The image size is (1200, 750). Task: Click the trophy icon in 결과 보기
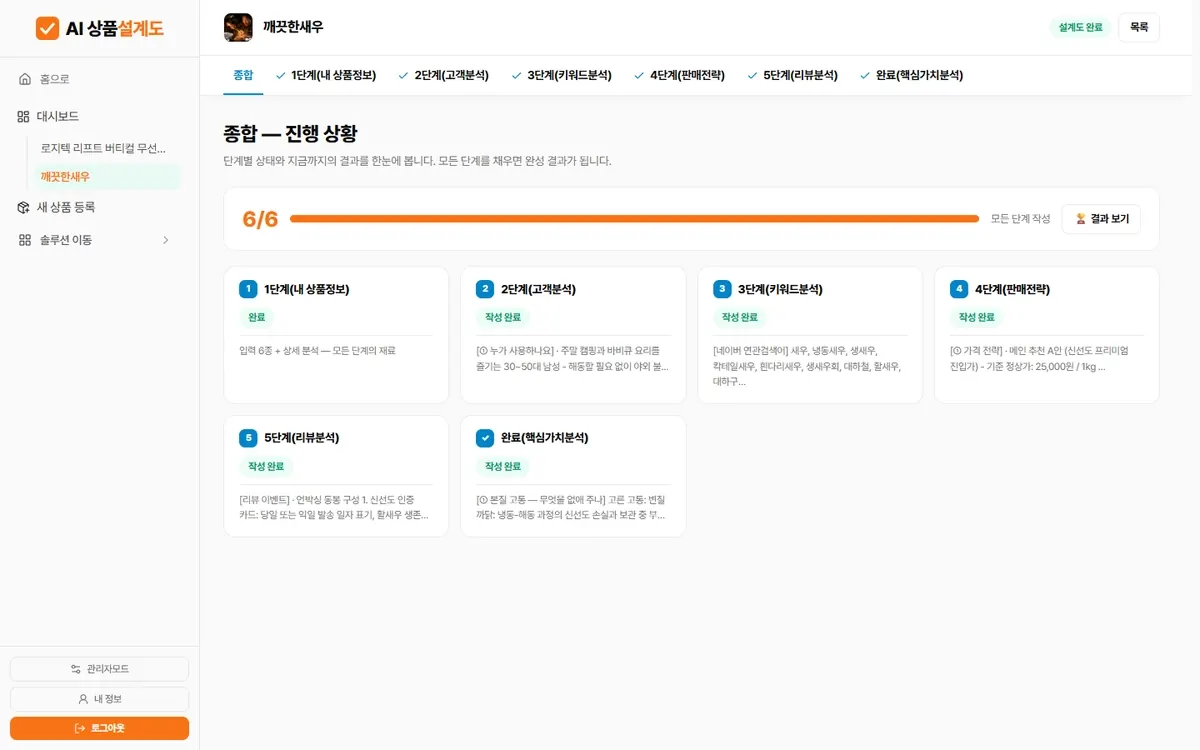(x=1080, y=218)
